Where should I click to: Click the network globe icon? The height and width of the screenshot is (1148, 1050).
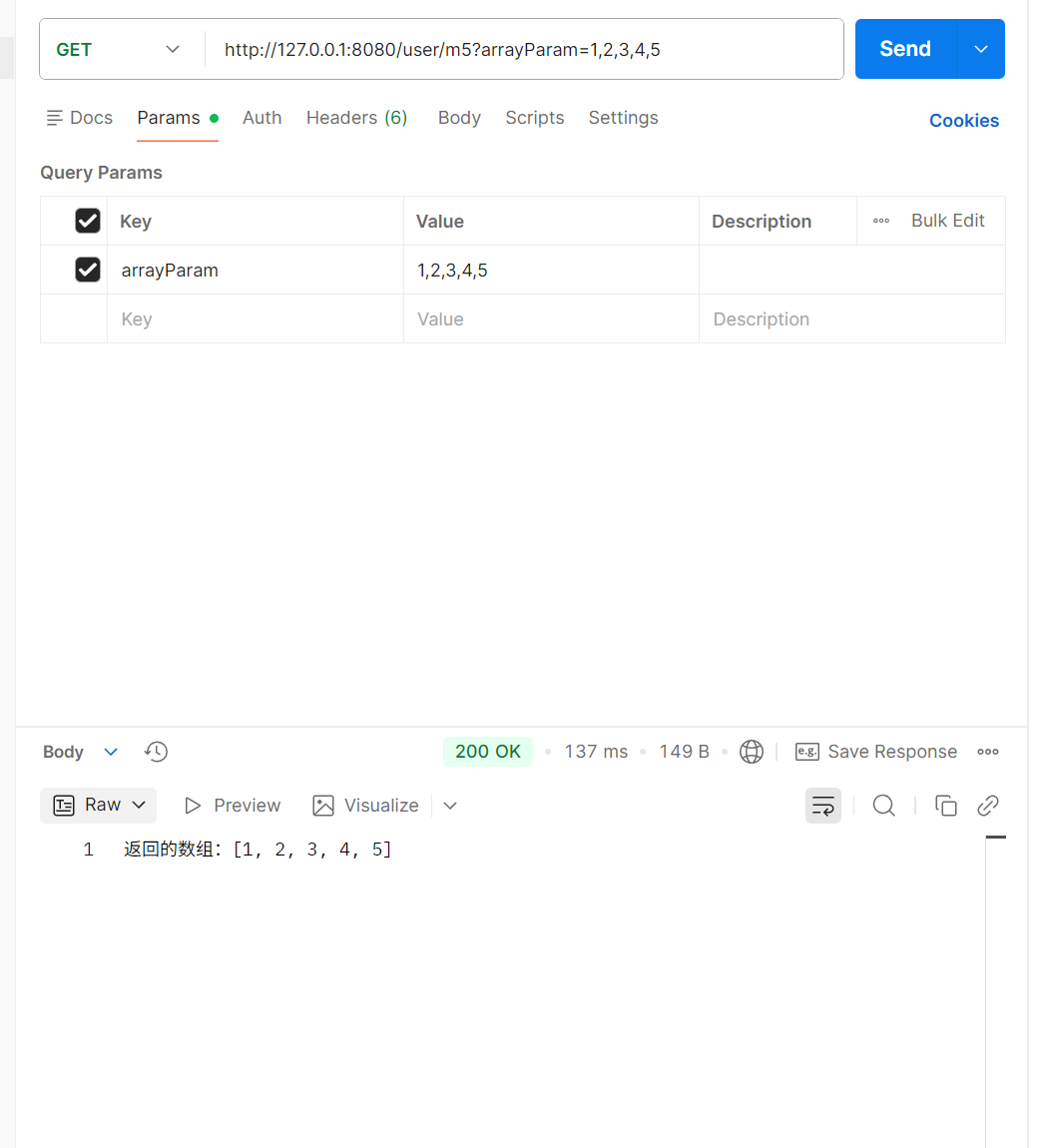click(752, 751)
